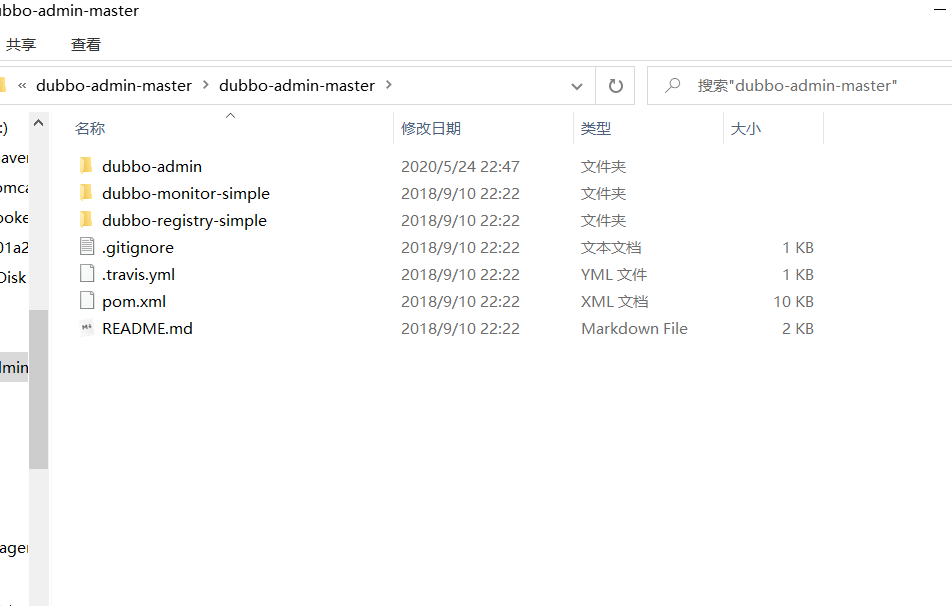The height and width of the screenshot is (606, 952).
Task: Click the Markdown File type cell
Action: click(634, 329)
